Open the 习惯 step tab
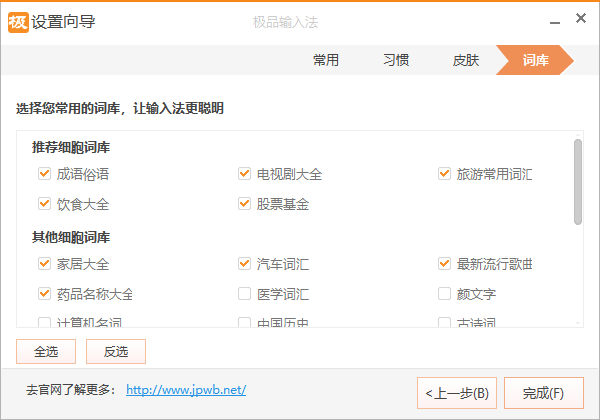The image size is (600, 420). pos(396,60)
